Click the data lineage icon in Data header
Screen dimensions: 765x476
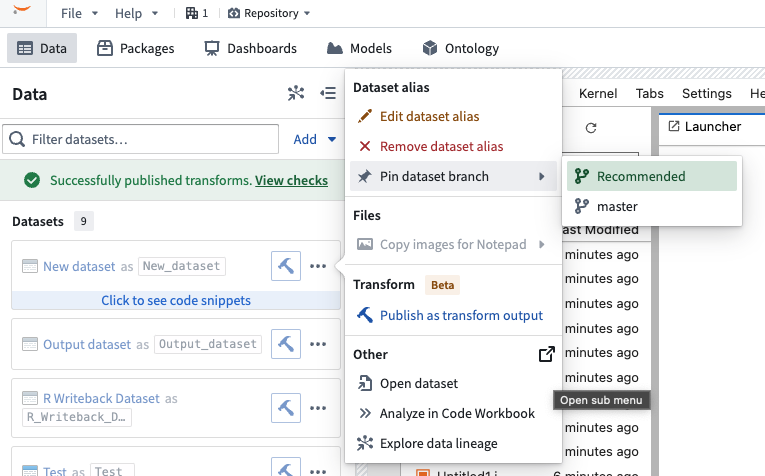click(x=296, y=93)
